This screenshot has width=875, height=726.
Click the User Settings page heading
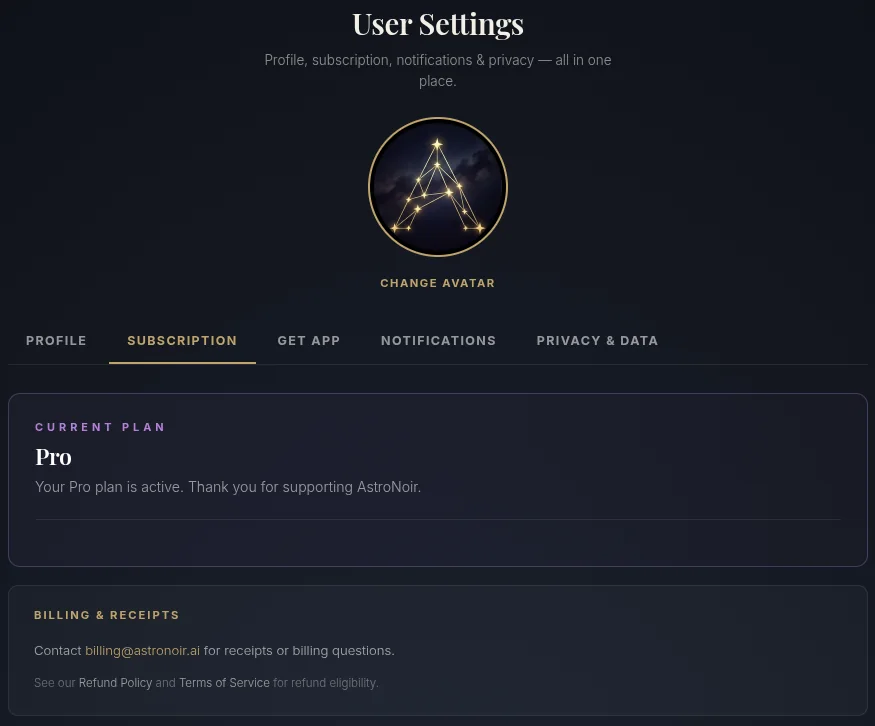(438, 25)
